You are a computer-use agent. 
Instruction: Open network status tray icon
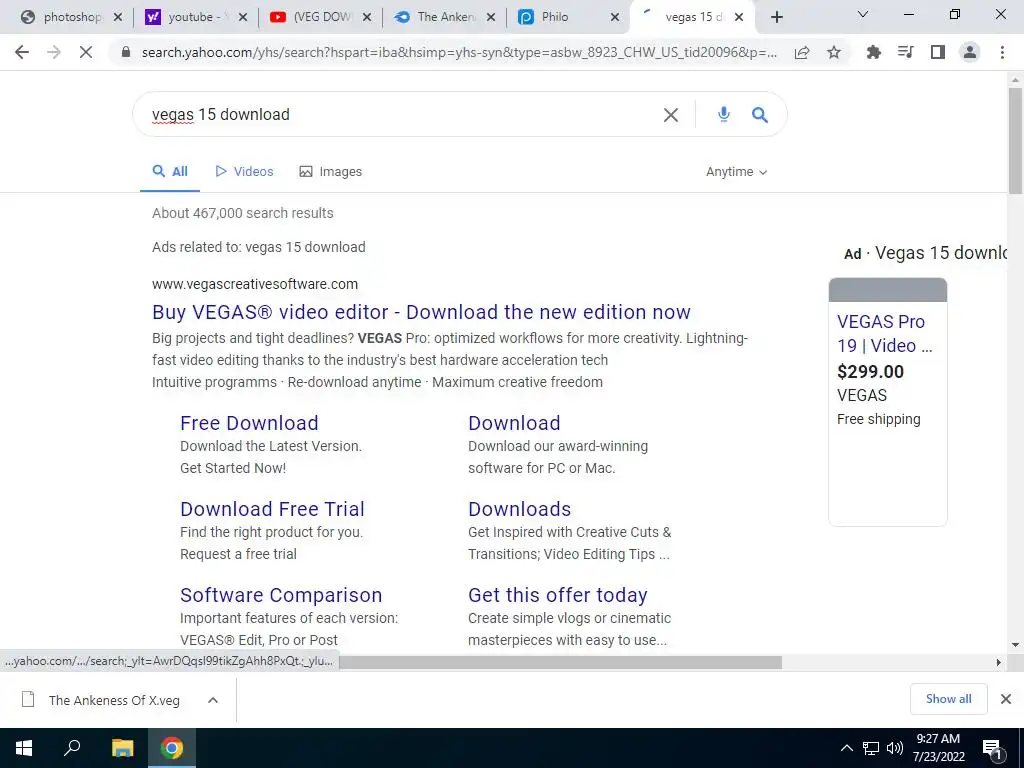871,748
